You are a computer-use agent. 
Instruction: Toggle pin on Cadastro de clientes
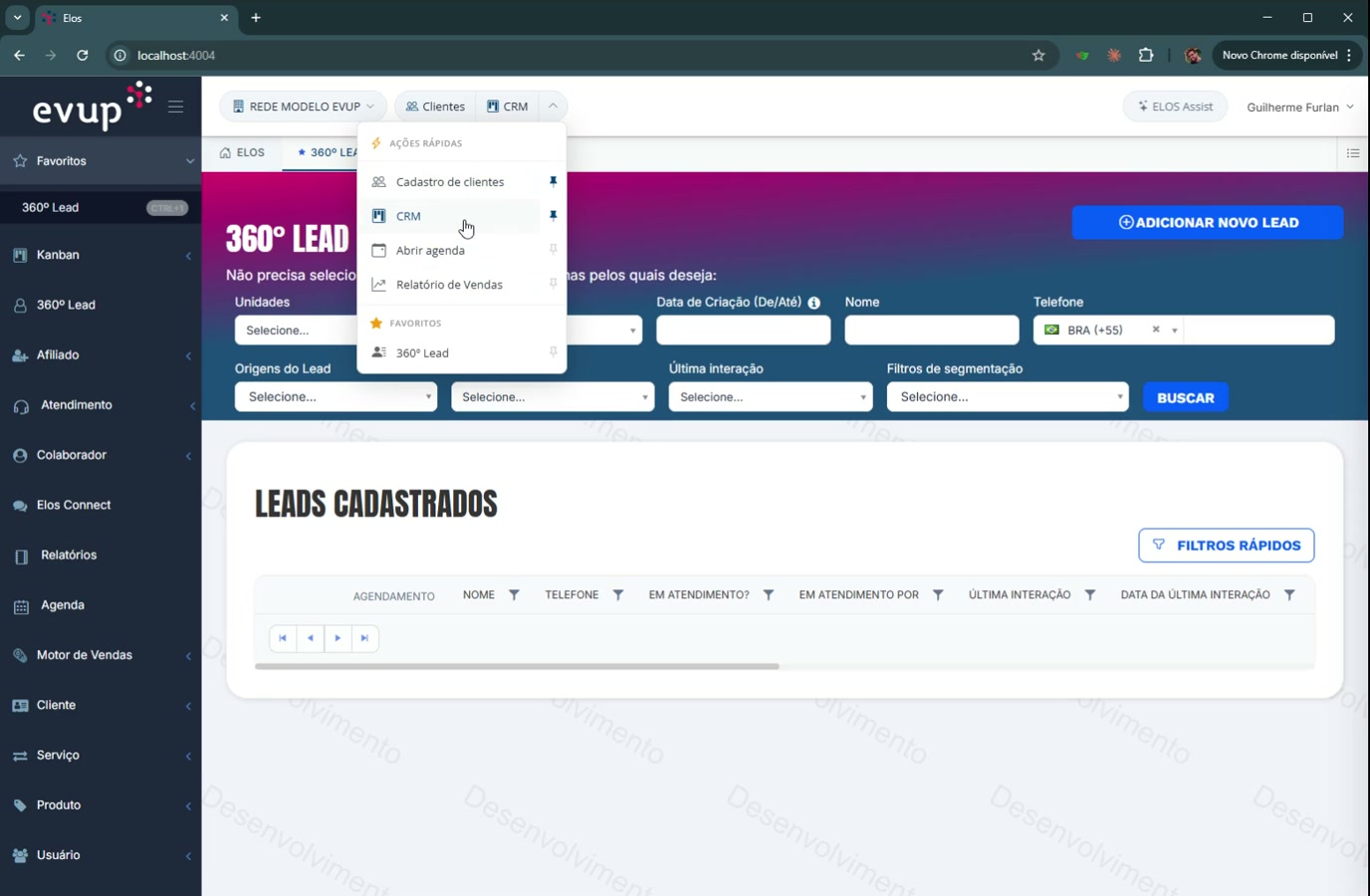point(553,181)
